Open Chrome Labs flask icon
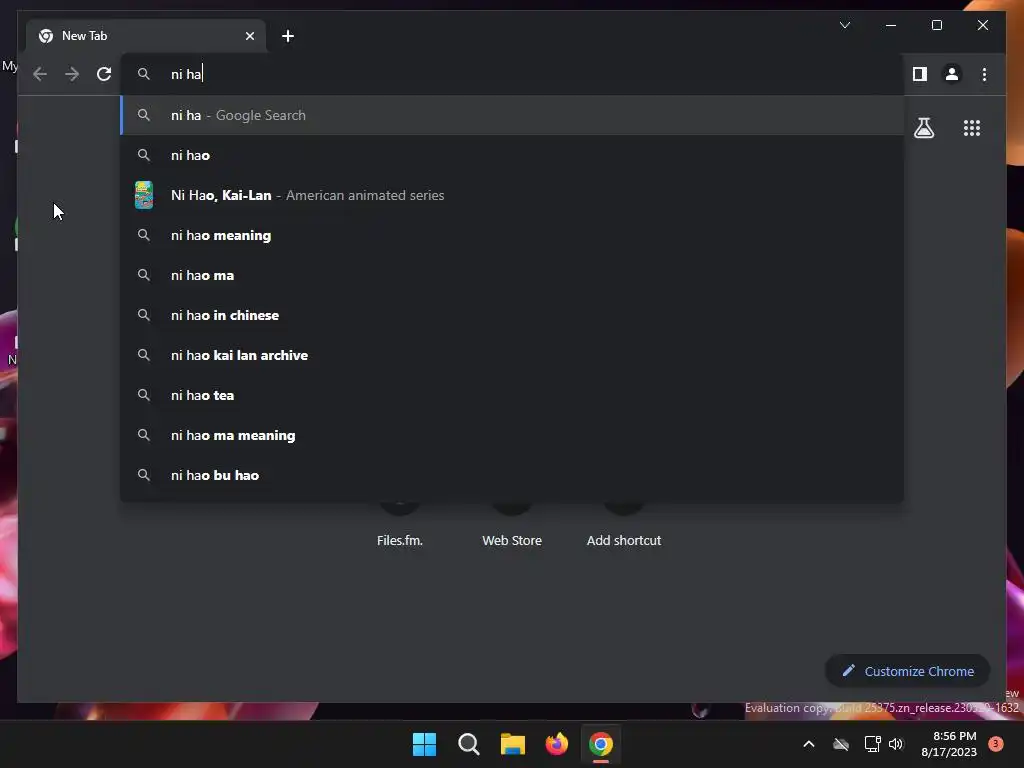 [x=923, y=128]
